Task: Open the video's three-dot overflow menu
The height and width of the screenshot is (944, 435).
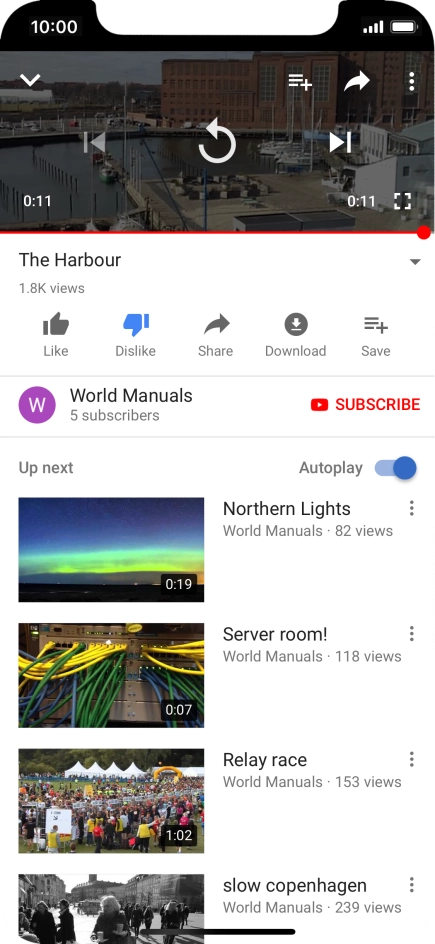Action: tap(412, 81)
